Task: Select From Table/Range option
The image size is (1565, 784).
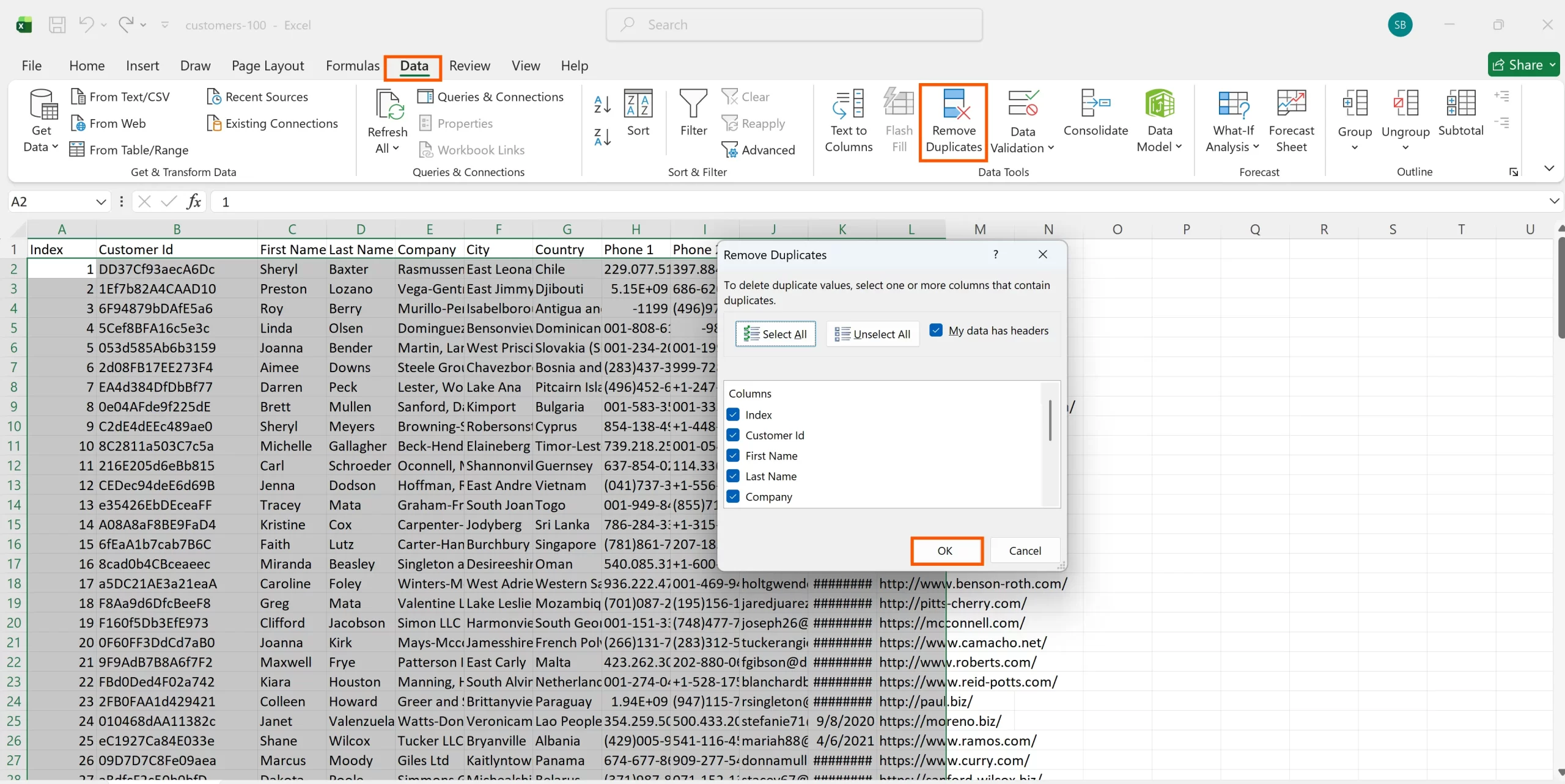Action: point(129,150)
